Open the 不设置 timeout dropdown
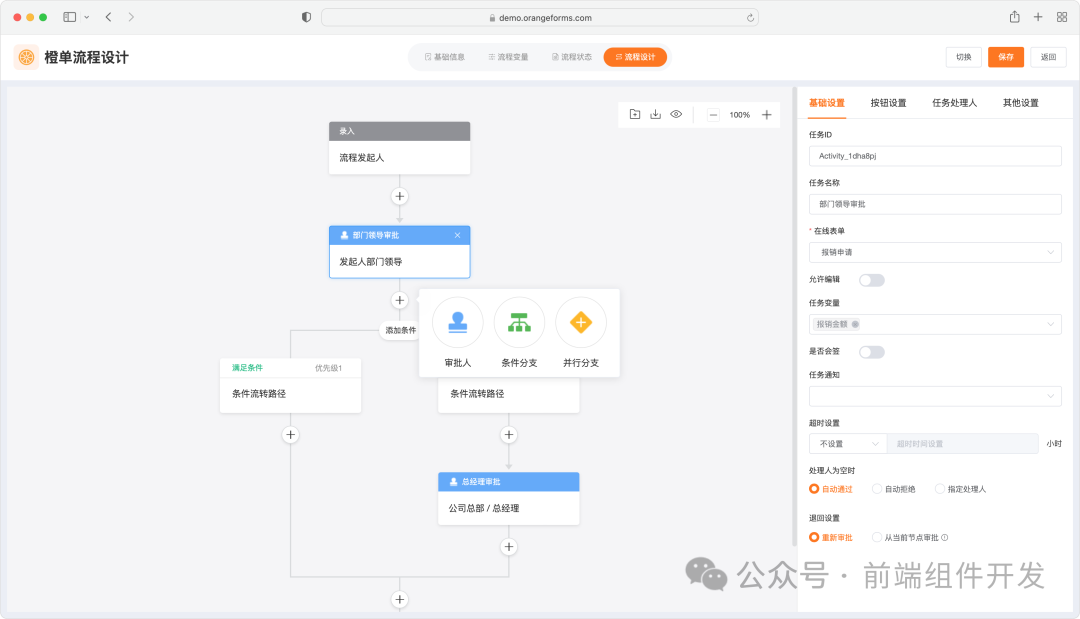 point(845,442)
